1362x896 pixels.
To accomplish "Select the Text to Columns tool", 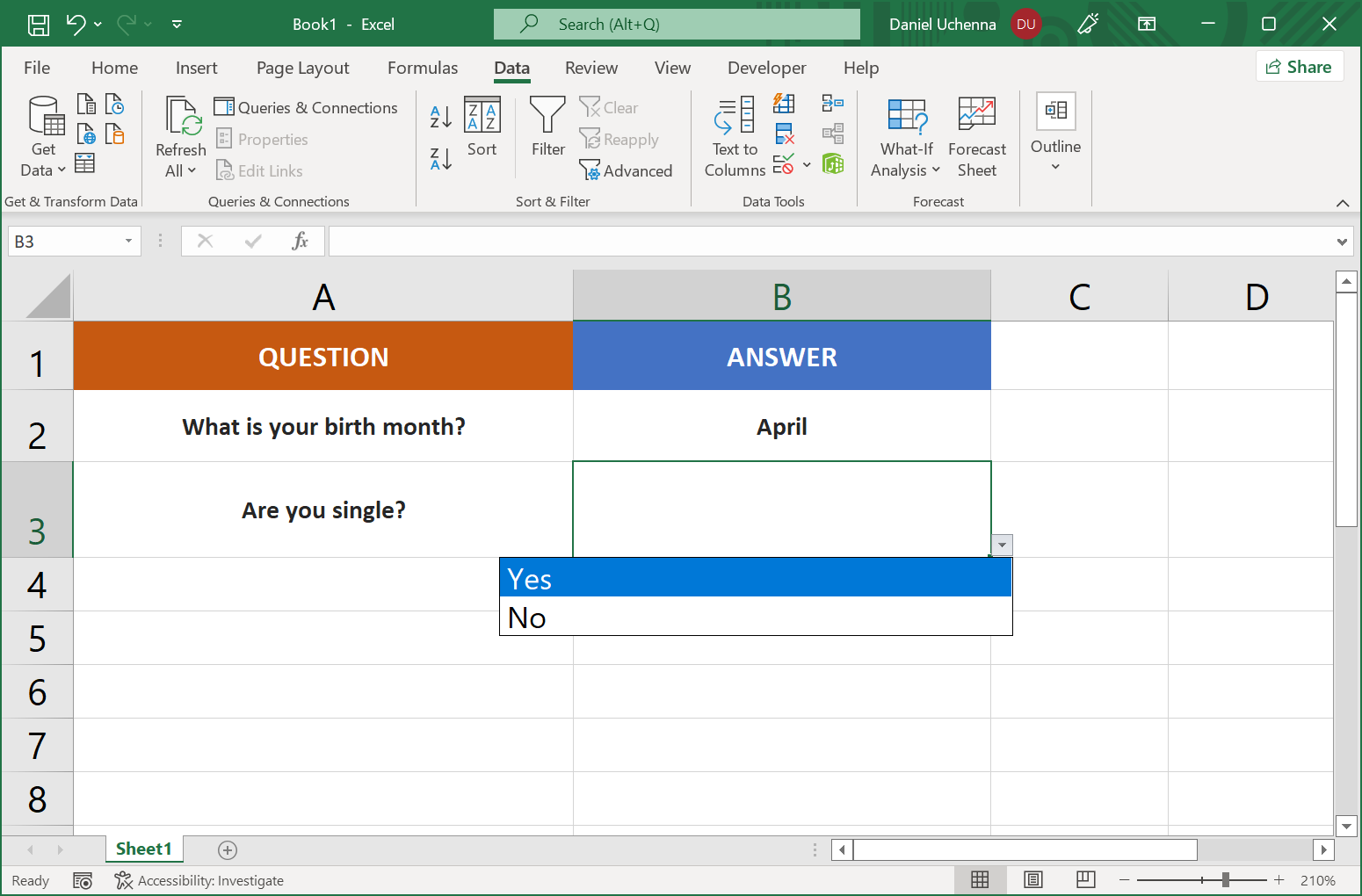I will [x=735, y=136].
